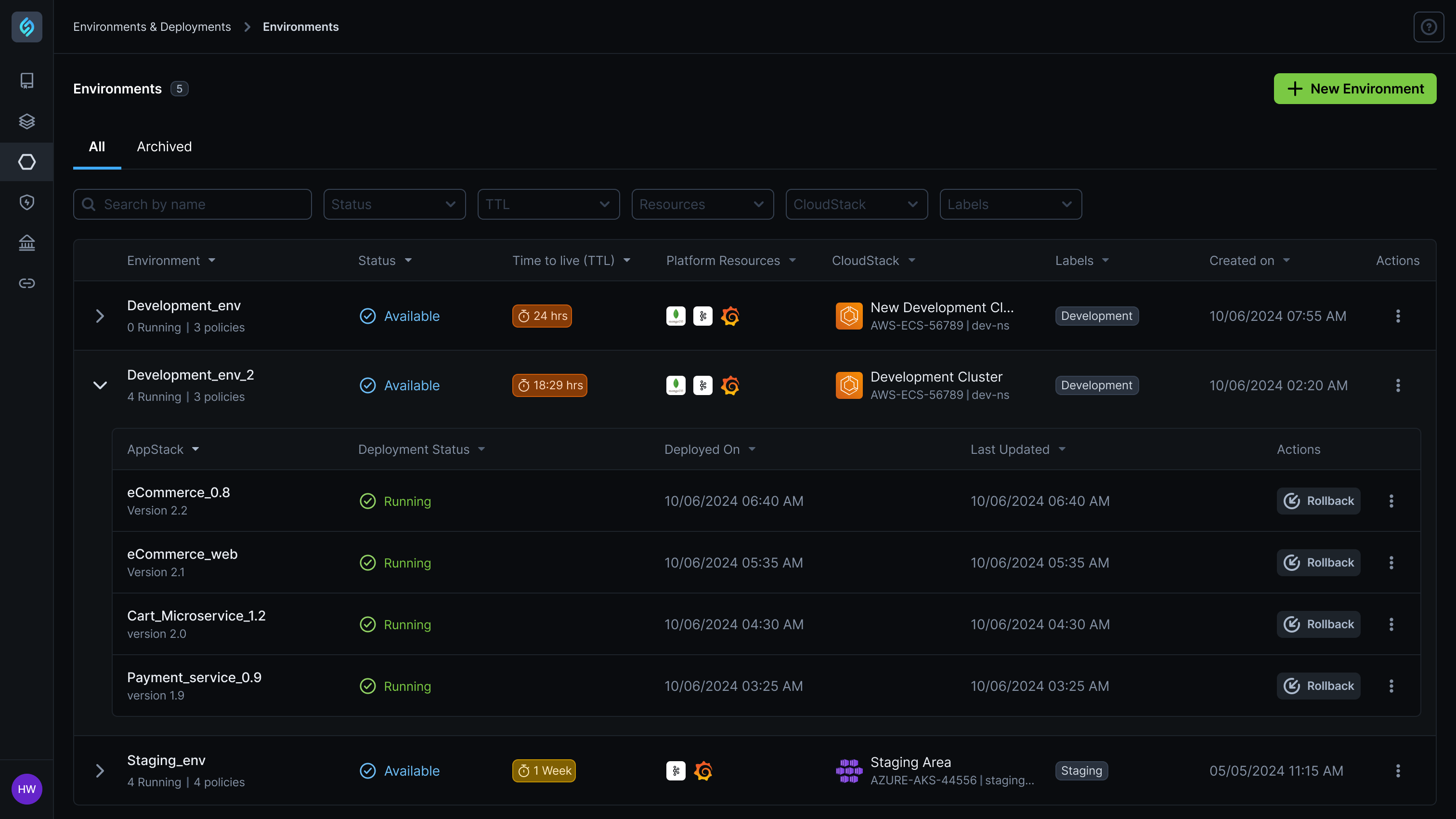Click the 1 Week TTL badge
Viewport: 1456px width, 819px height.
[x=544, y=771]
